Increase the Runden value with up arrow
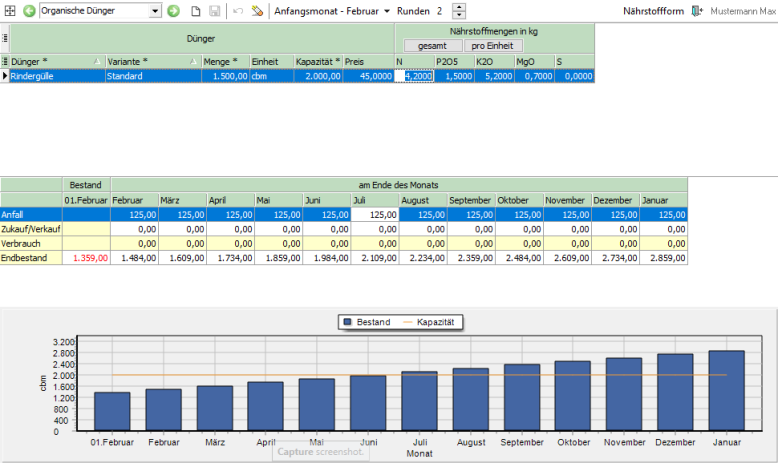This screenshot has height=463, width=778. tap(459, 7)
